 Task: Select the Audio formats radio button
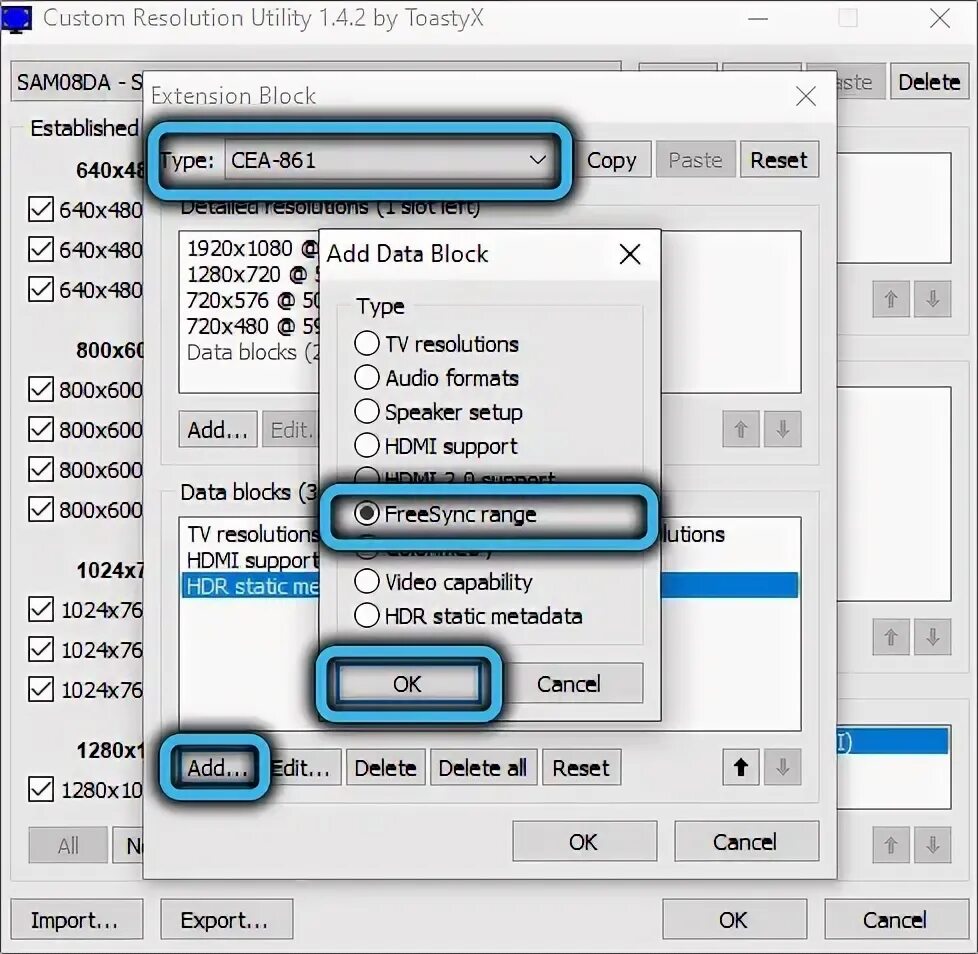click(366, 377)
